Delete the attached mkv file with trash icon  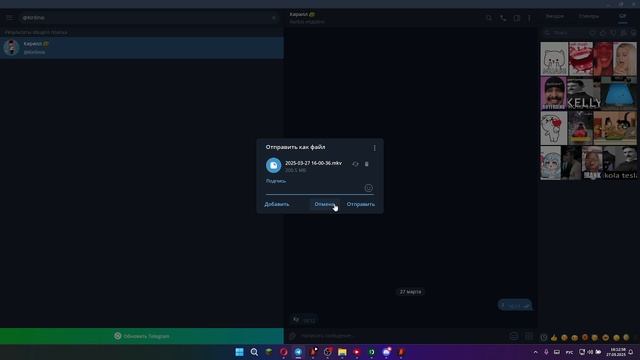(x=367, y=164)
